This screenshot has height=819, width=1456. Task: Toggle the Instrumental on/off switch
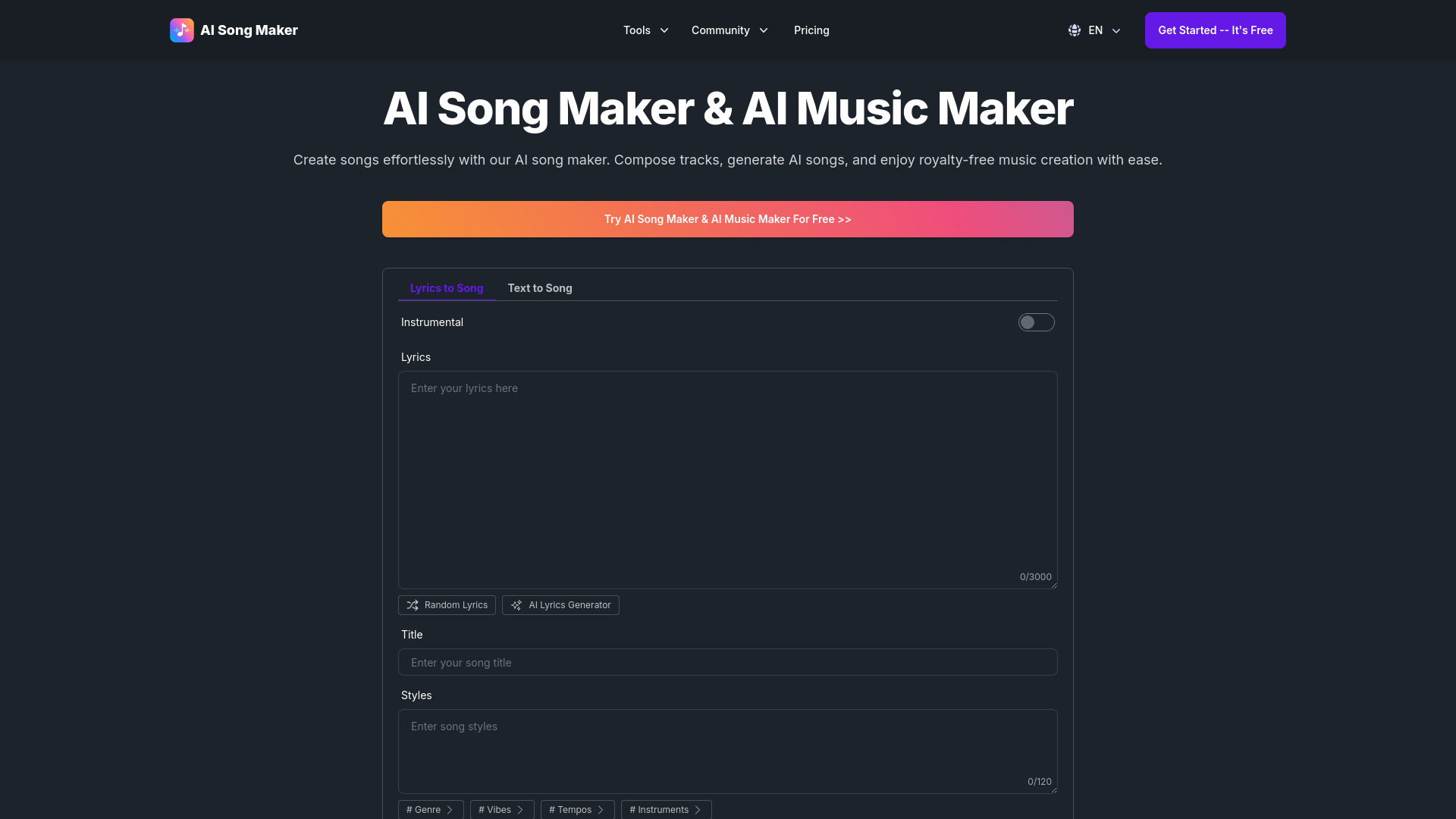point(1036,322)
